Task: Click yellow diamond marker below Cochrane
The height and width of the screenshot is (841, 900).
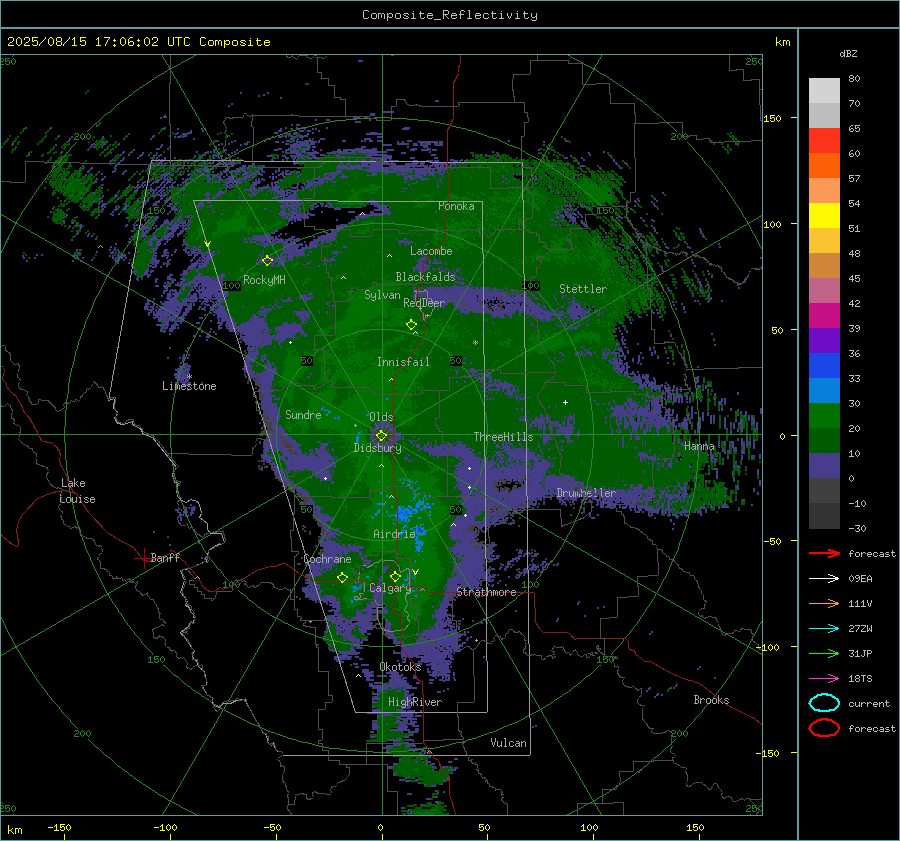Action: coord(343,577)
